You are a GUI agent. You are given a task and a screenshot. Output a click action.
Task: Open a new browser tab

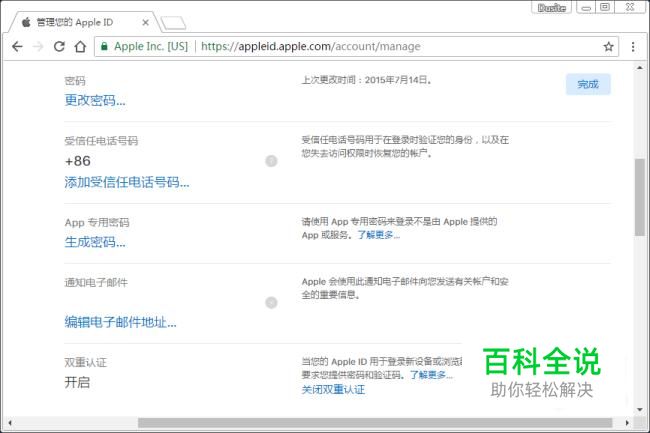coord(173,23)
